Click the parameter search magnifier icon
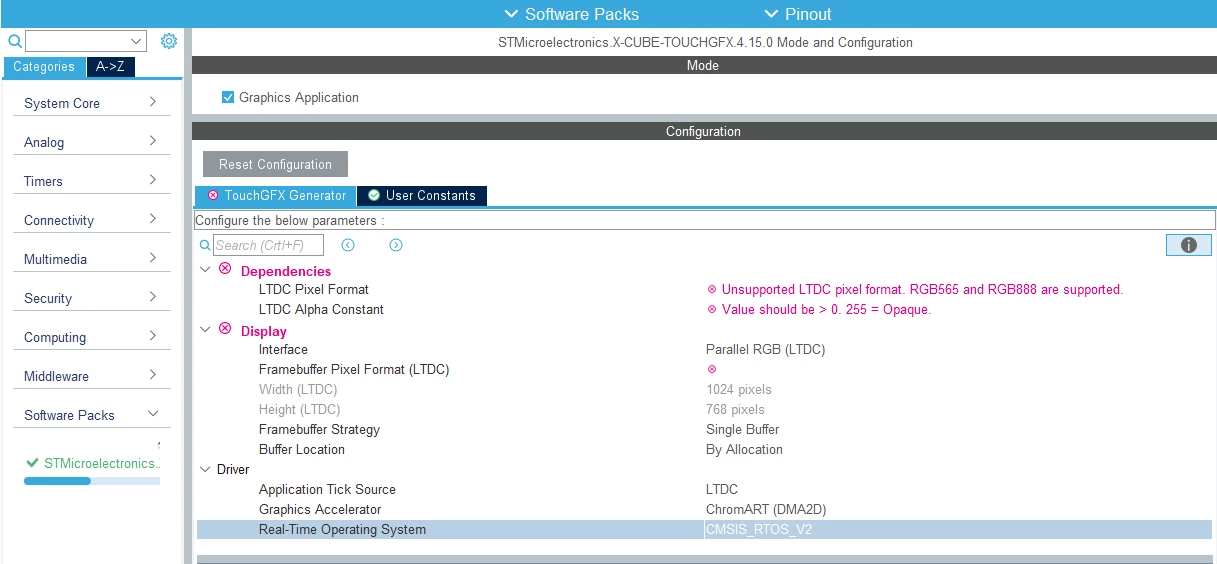Screen dimensions: 1217x564 click(x=205, y=245)
